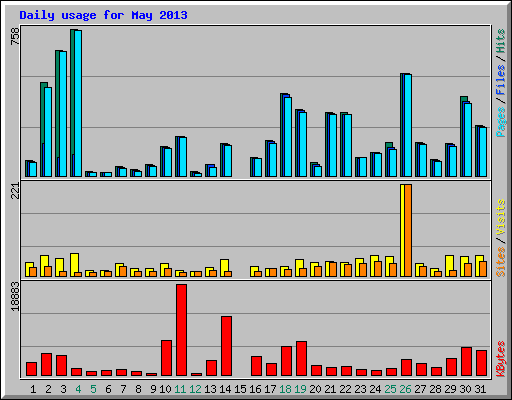Click day 29 on the x-axis

pos(451,389)
